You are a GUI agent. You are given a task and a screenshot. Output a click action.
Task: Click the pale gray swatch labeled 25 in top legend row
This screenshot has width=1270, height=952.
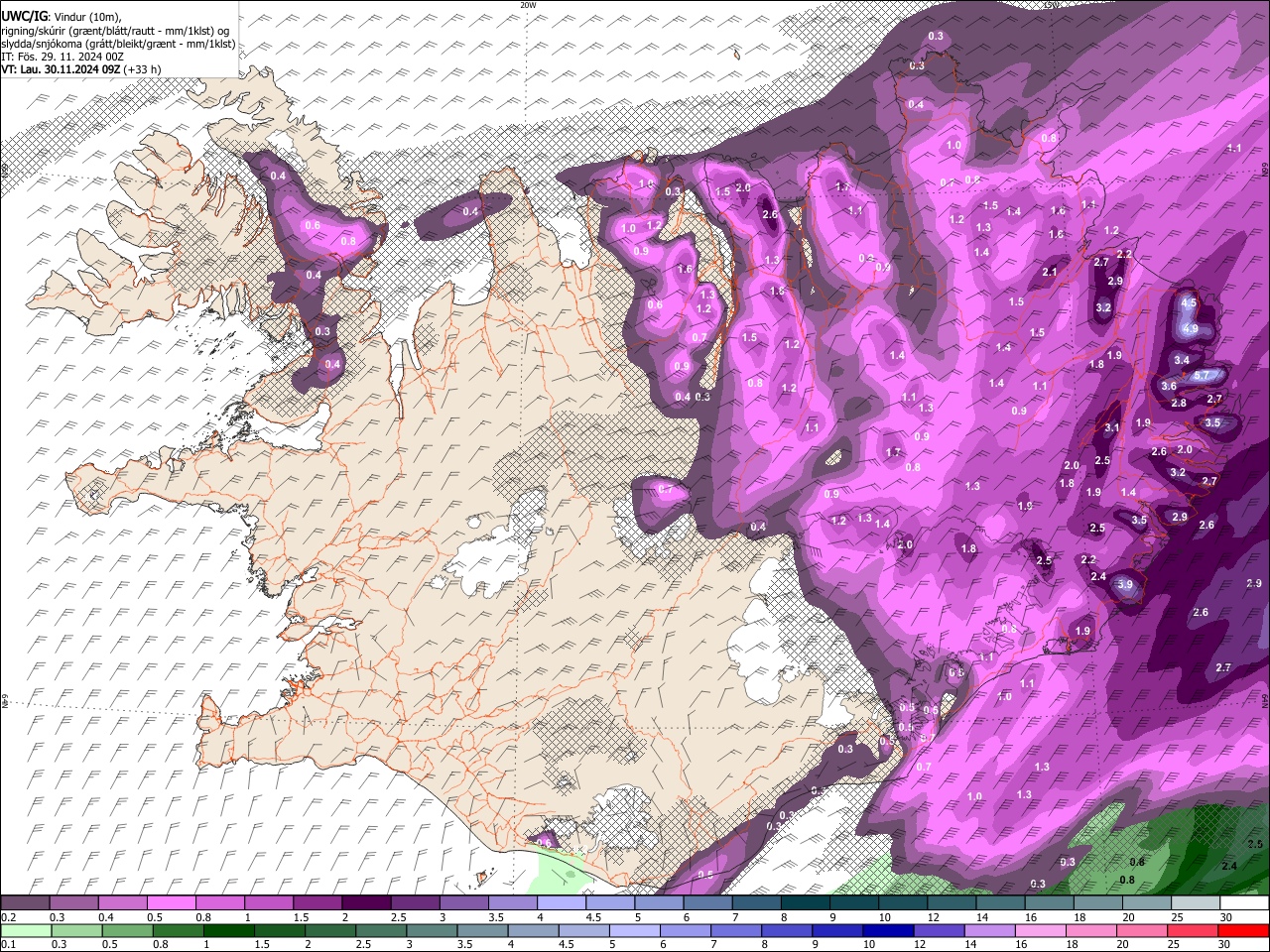pos(1196,903)
